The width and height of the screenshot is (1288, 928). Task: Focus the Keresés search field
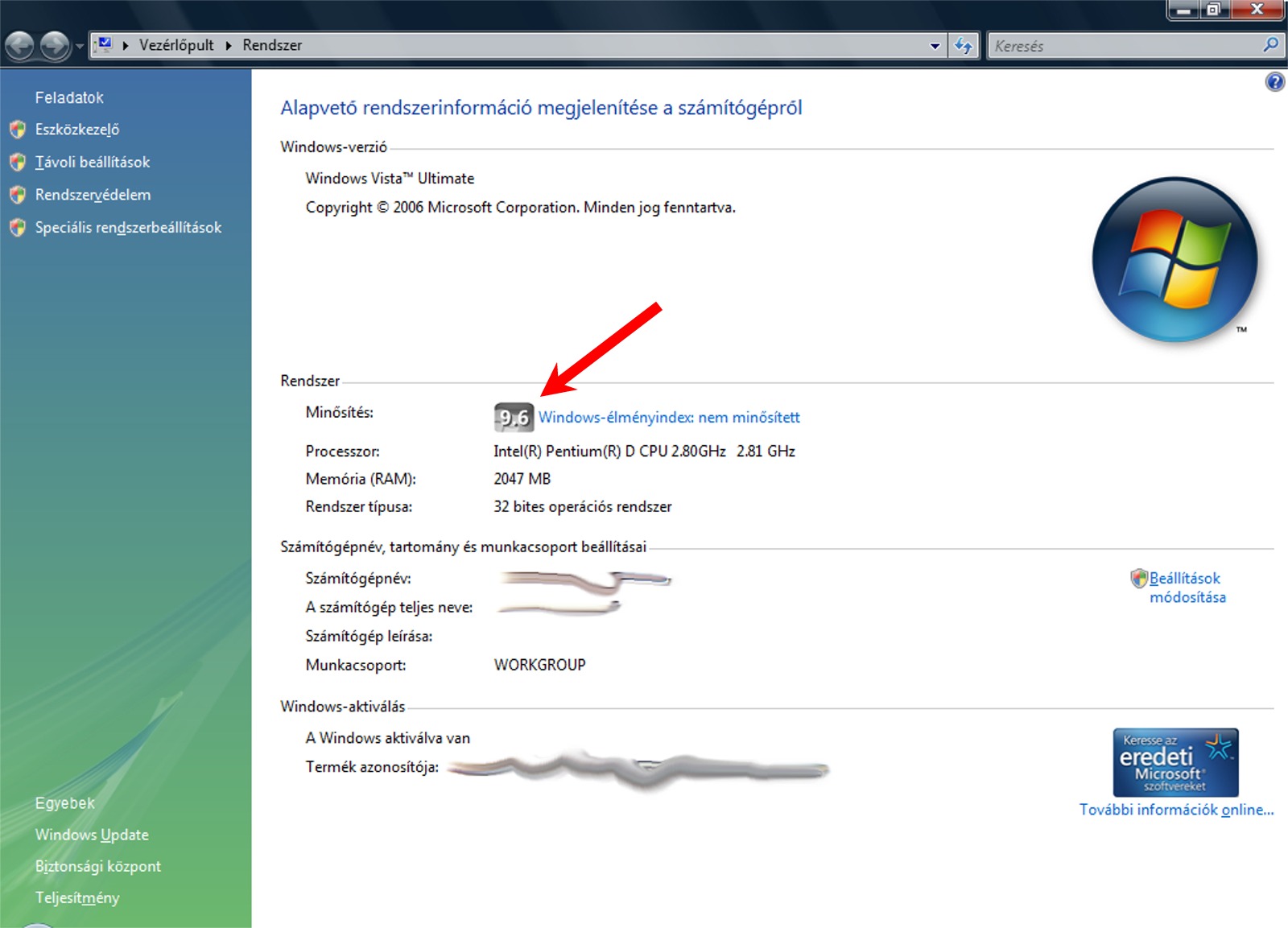1124,46
